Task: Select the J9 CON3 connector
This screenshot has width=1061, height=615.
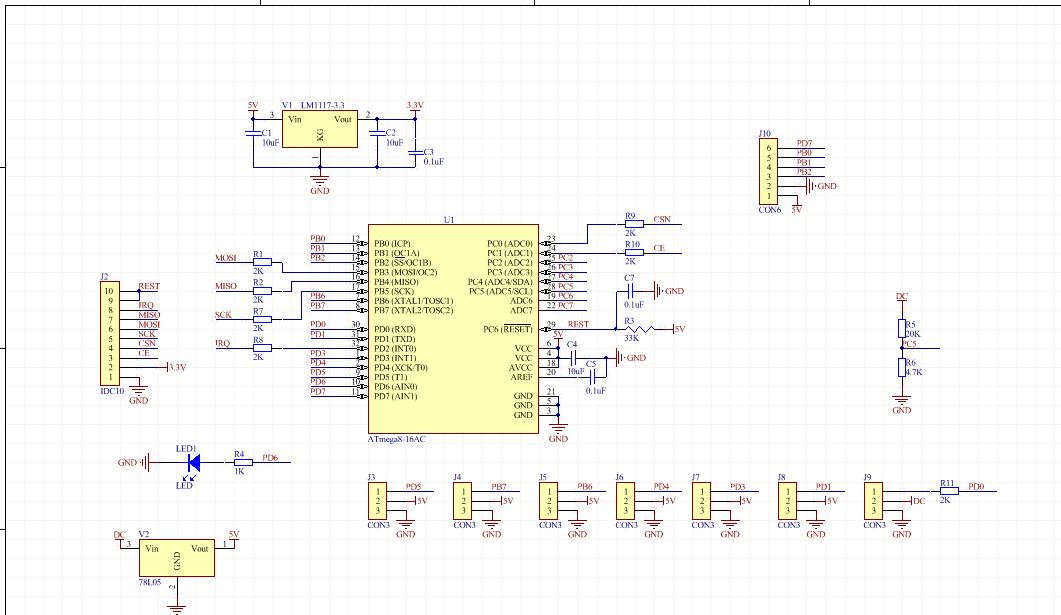Action: pos(873,501)
